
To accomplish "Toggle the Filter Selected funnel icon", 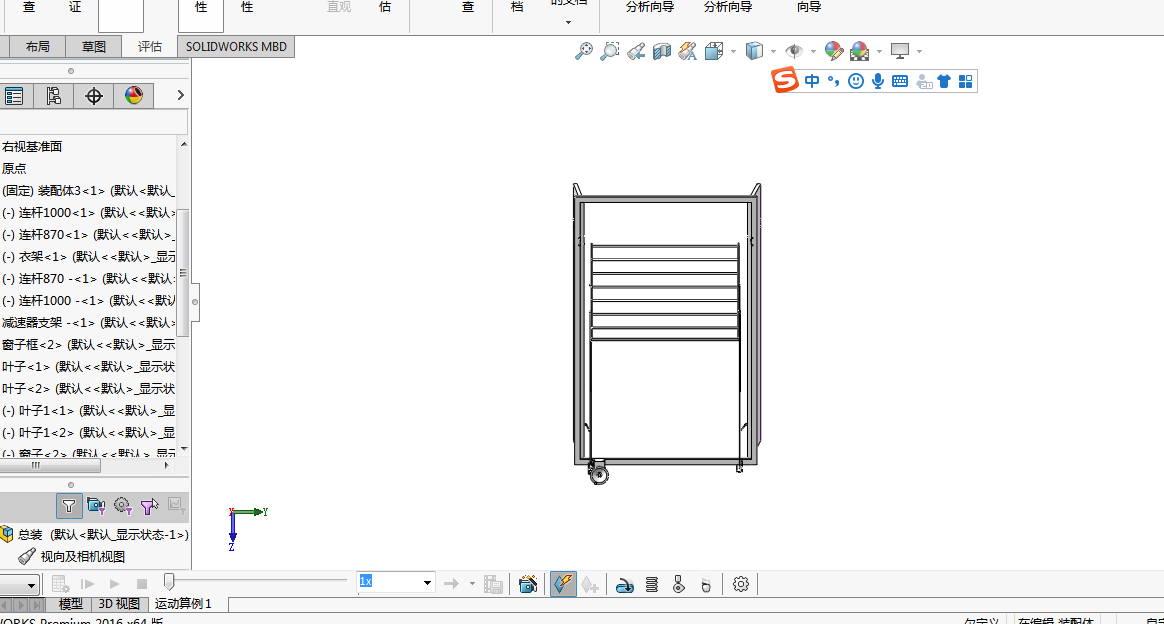I will coord(149,506).
